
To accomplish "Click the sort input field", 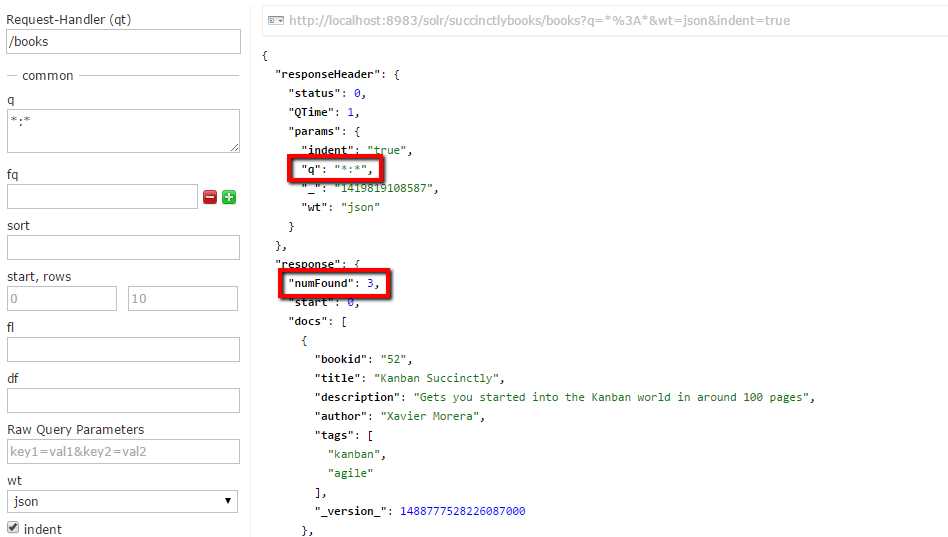I will click(123, 247).
